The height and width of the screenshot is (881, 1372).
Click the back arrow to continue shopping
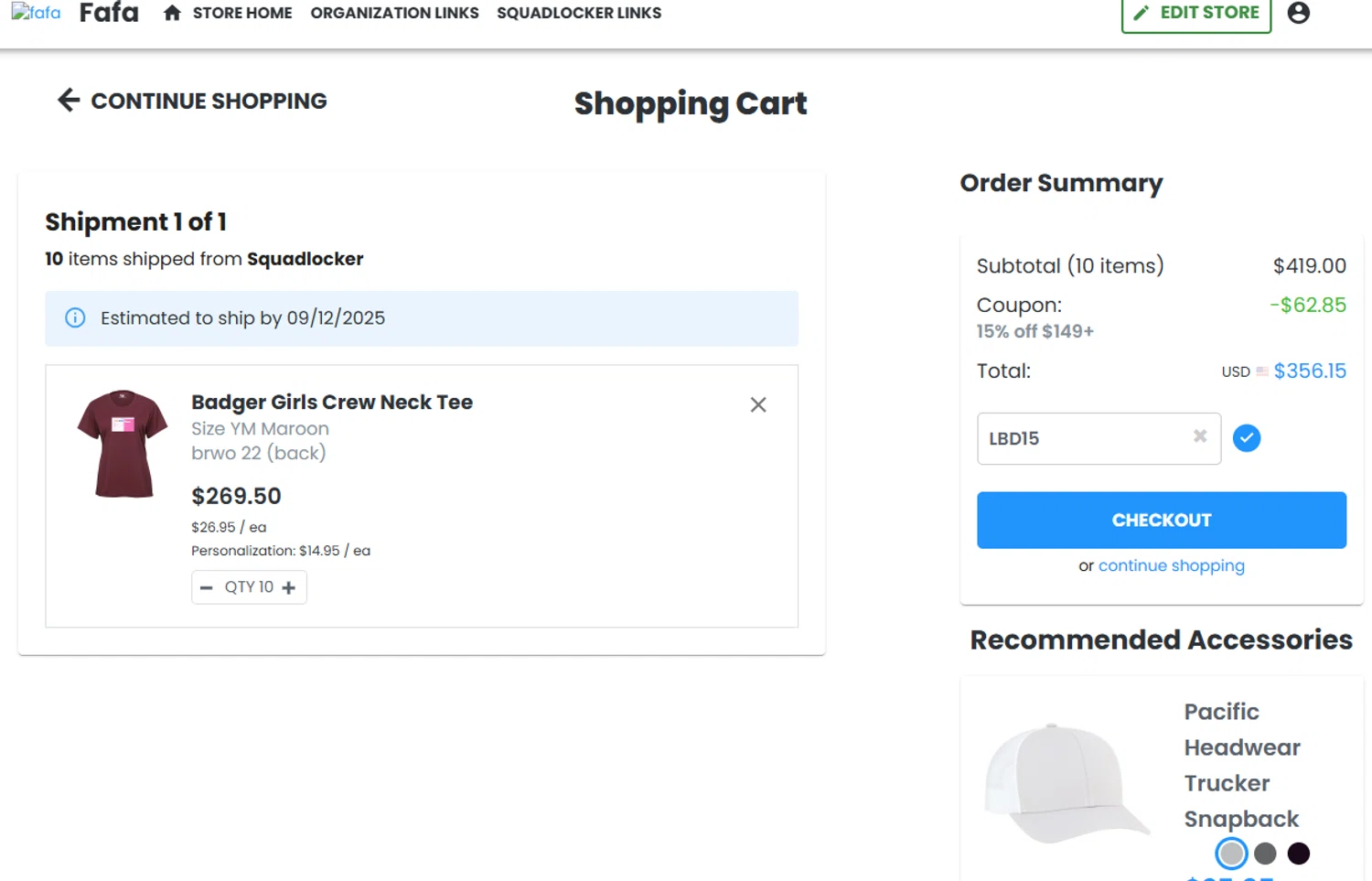click(x=69, y=100)
